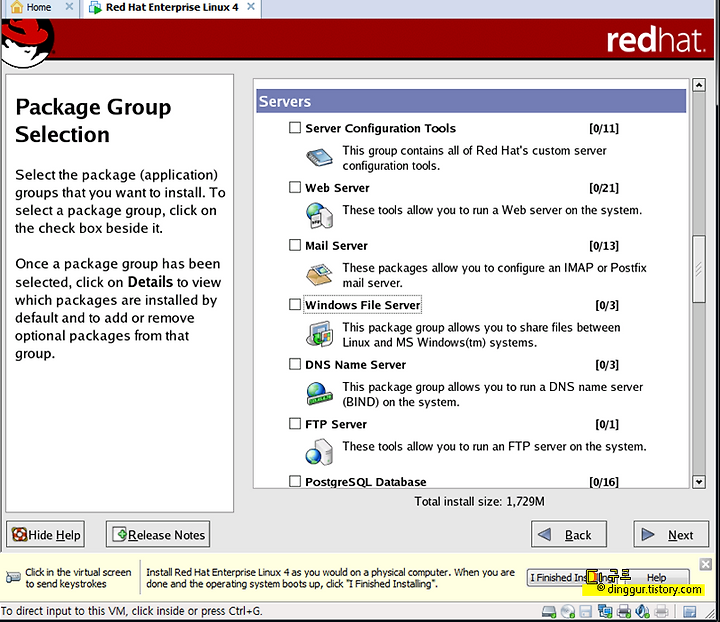Screen dimensions: 720x622
Task: Click the DNS Name Server globe icon
Action: tap(319, 393)
